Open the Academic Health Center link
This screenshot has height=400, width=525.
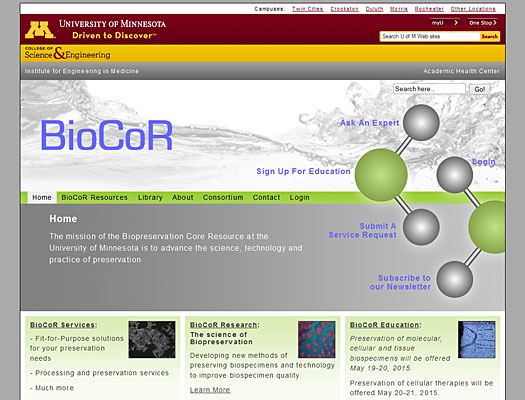click(461, 71)
